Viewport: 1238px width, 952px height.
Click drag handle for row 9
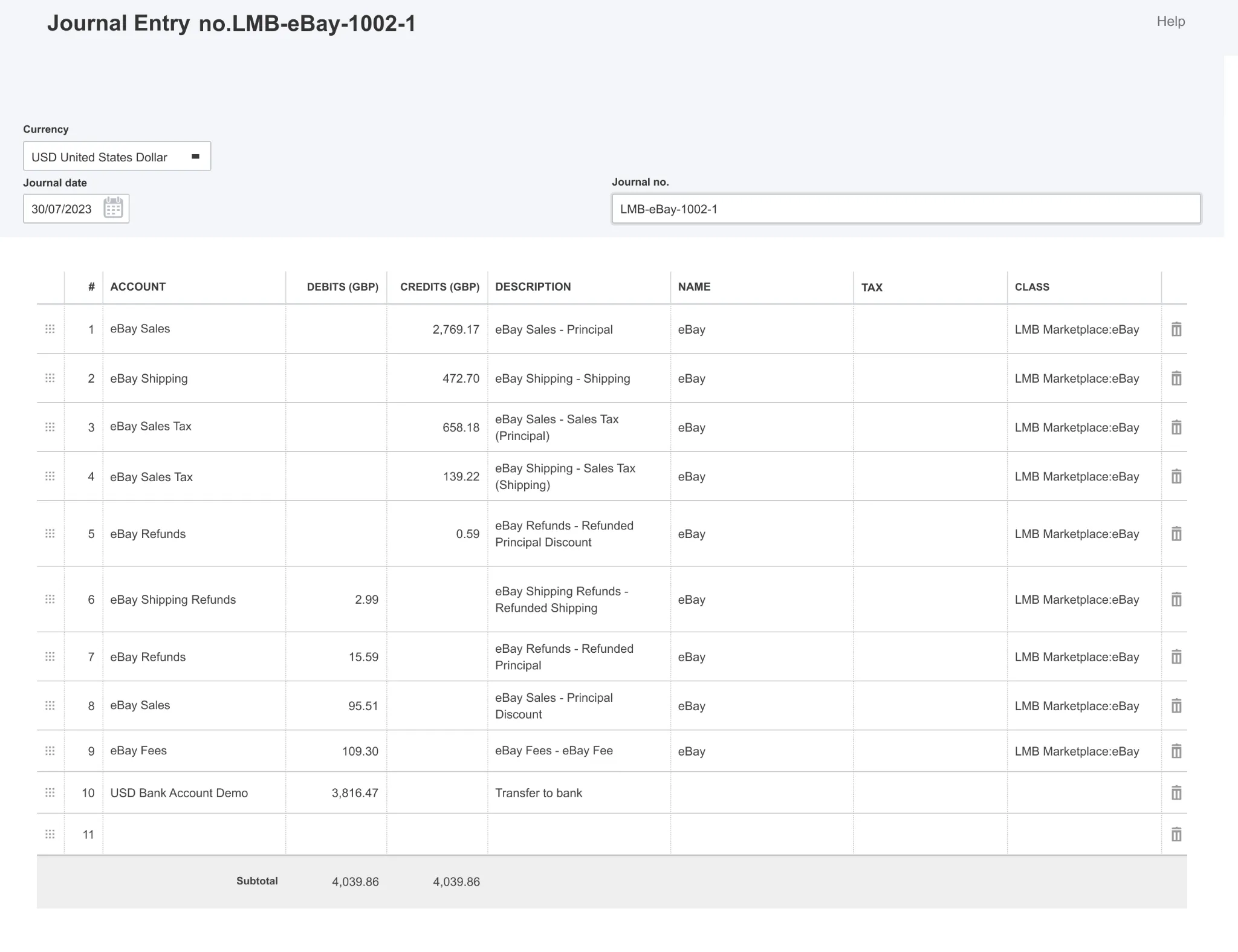click(50, 751)
